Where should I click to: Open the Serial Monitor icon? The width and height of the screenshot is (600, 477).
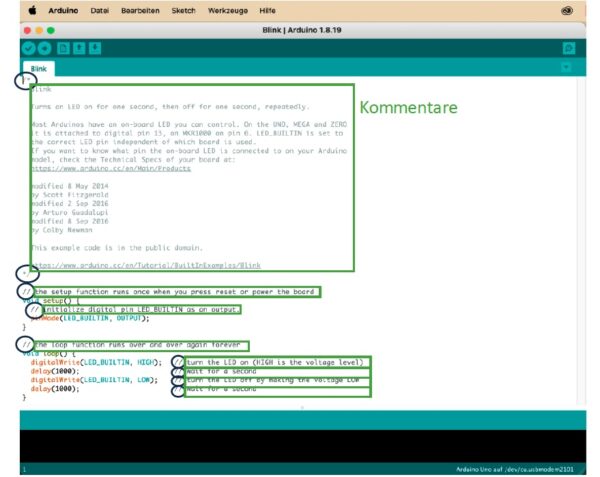coord(569,47)
